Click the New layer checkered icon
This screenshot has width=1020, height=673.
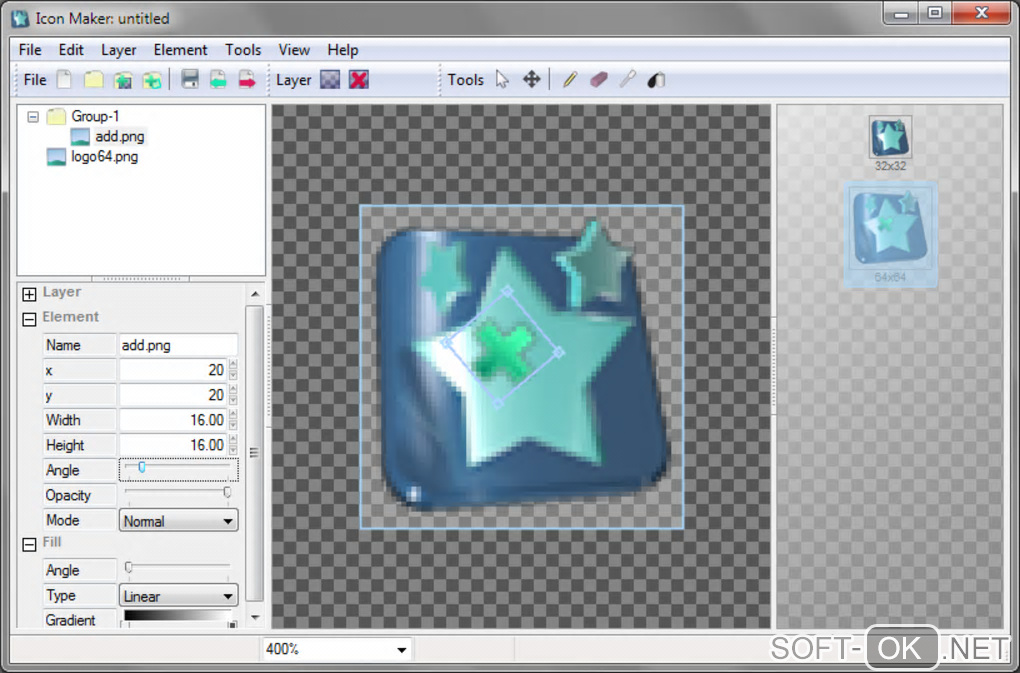[330, 80]
